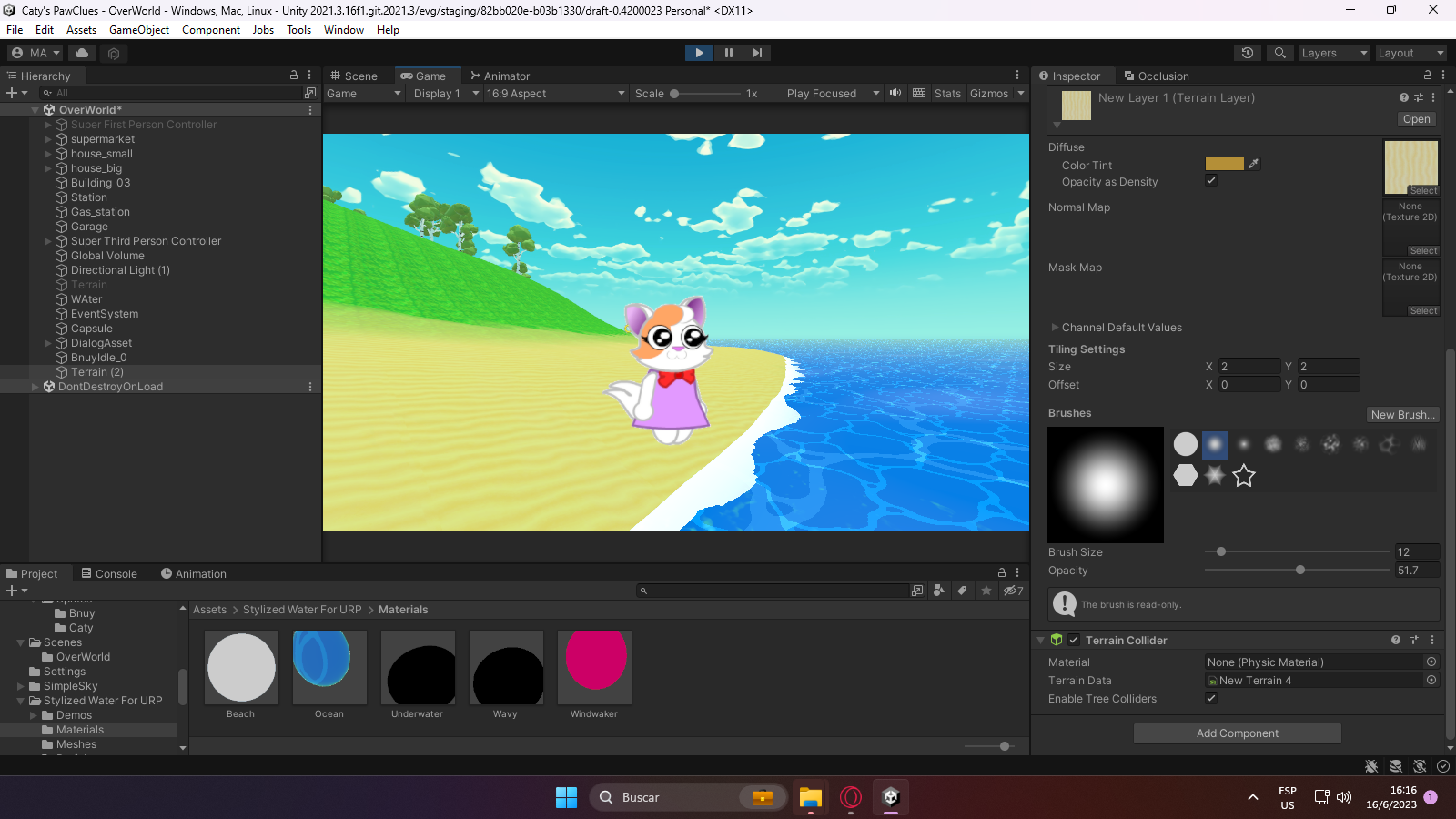Switch to the Console tab
The height and width of the screenshot is (819, 1456).
click(x=109, y=573)
